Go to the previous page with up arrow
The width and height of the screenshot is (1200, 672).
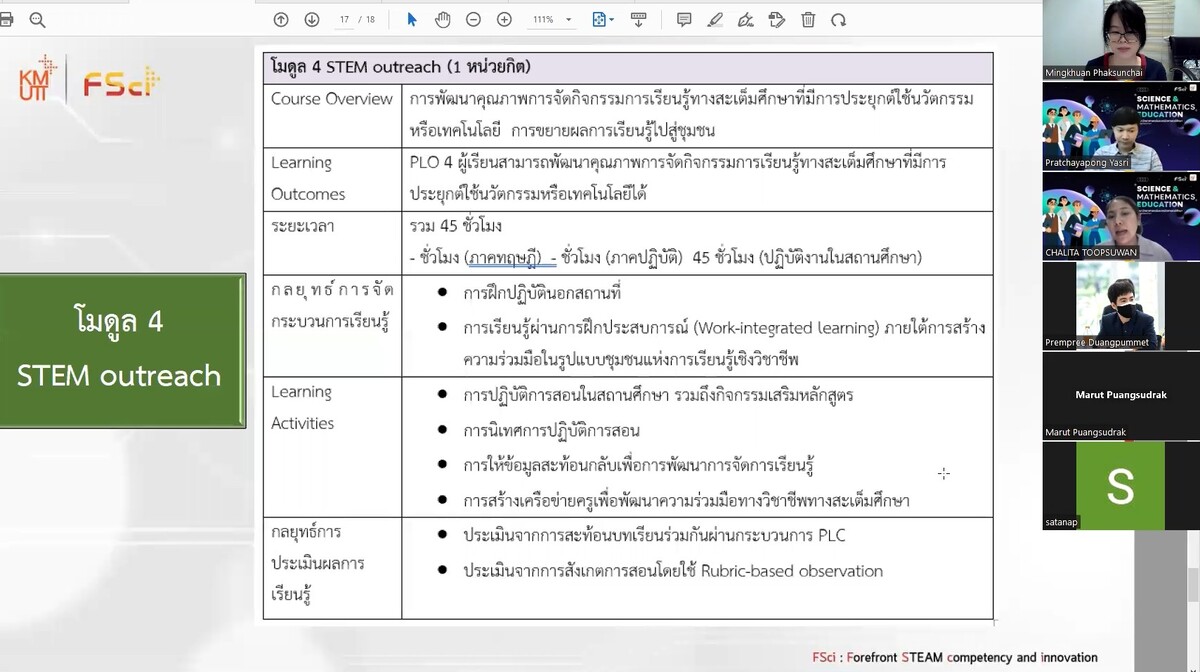(x=281, y=19)
